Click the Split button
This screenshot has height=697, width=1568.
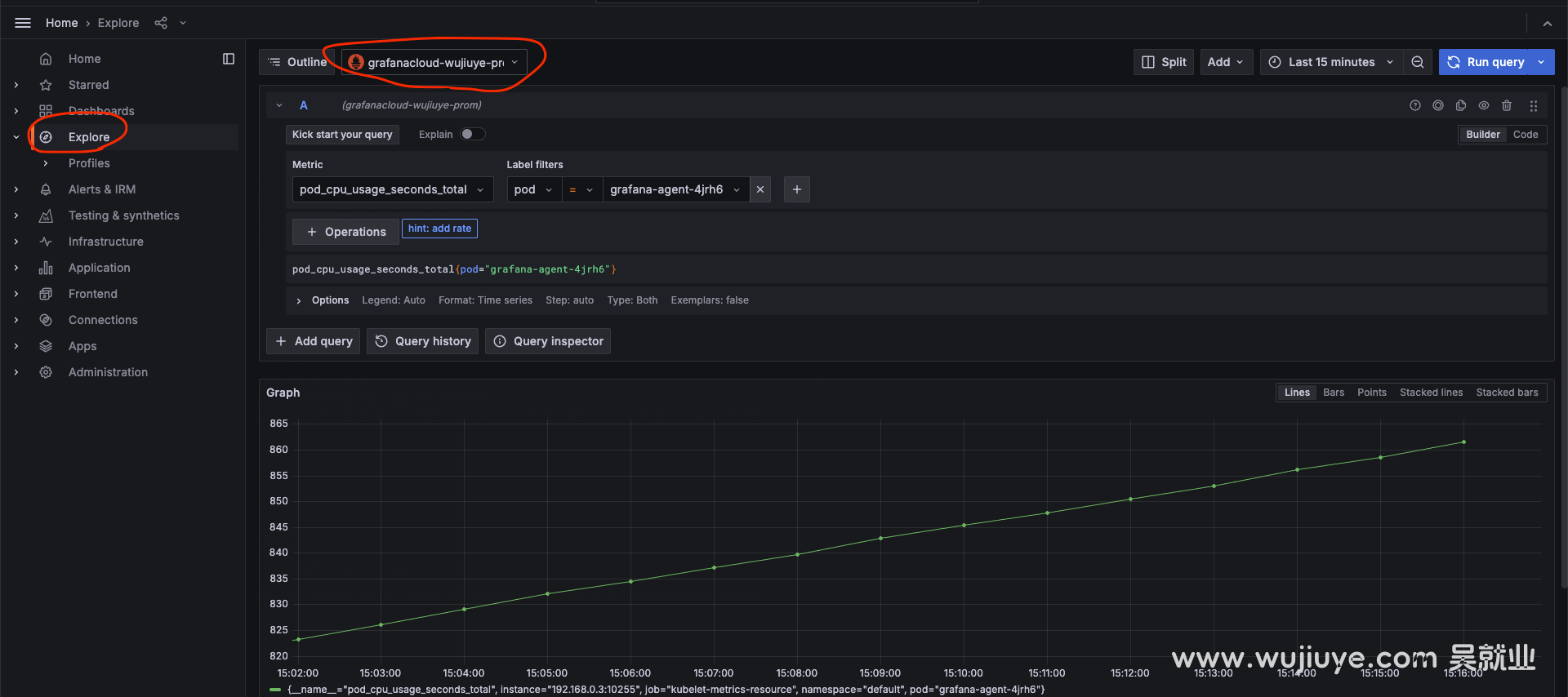pos(1164,62)
